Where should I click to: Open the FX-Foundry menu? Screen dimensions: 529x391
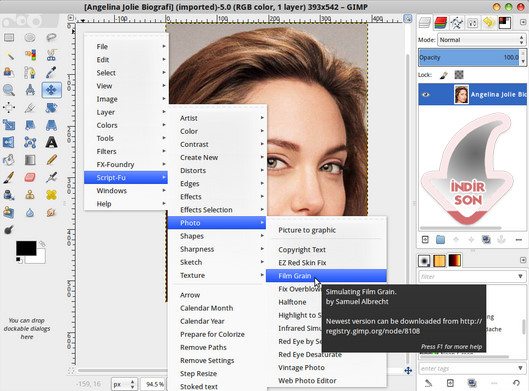(126, 165)
